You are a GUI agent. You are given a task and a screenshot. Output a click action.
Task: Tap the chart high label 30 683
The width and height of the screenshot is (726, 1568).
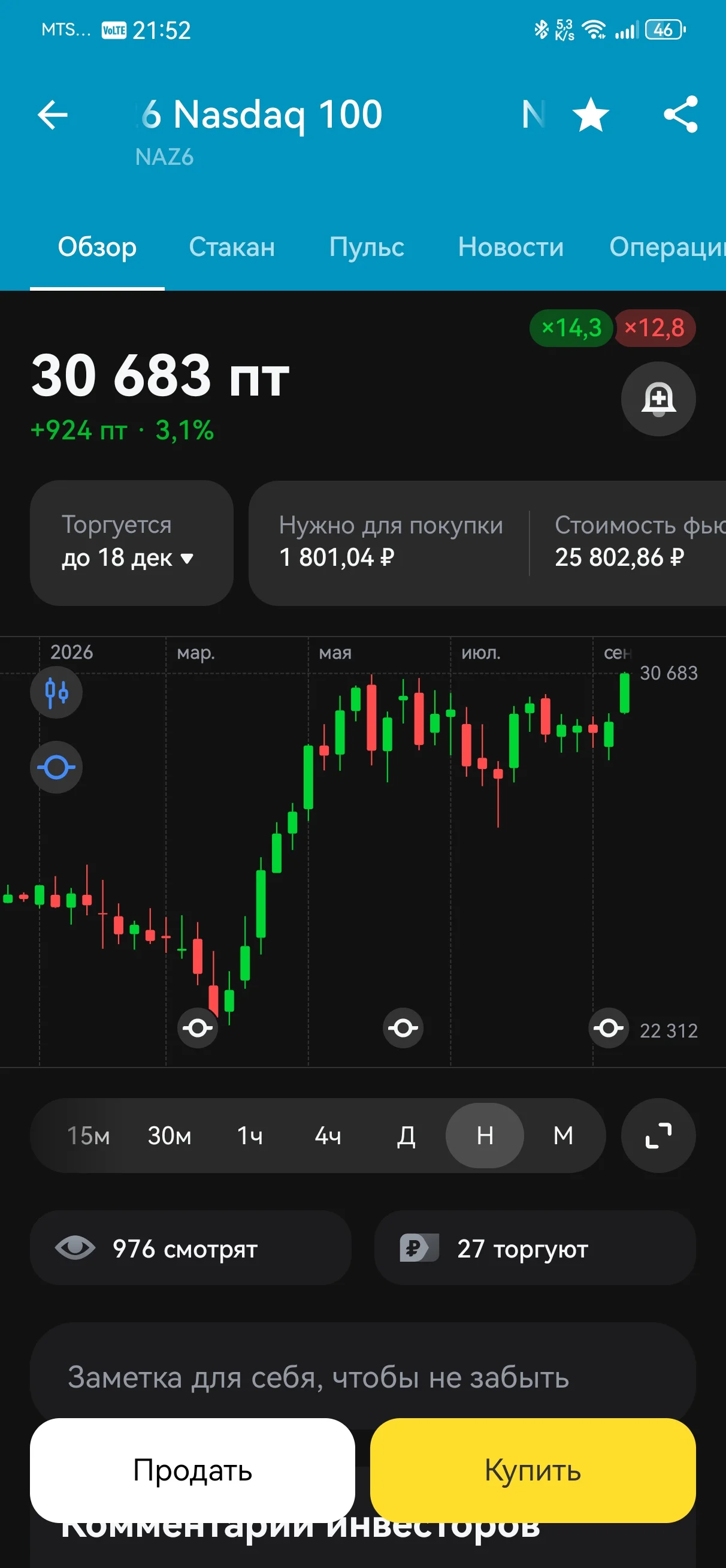click(x=668, y=673)
